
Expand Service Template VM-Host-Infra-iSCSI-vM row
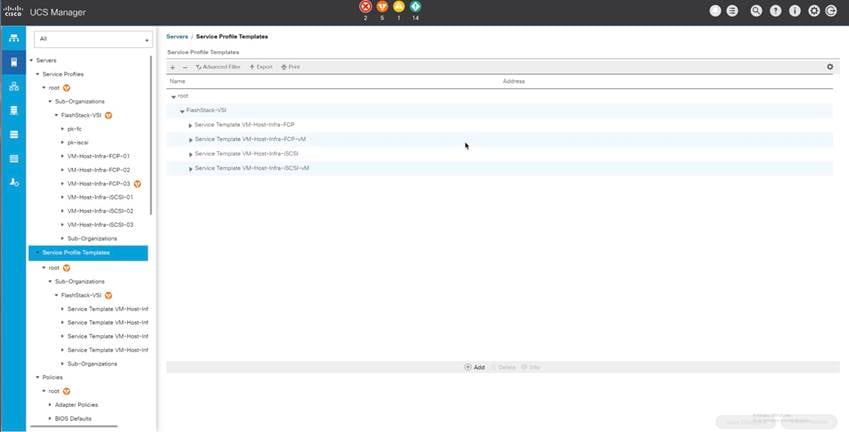pos(191,169)
